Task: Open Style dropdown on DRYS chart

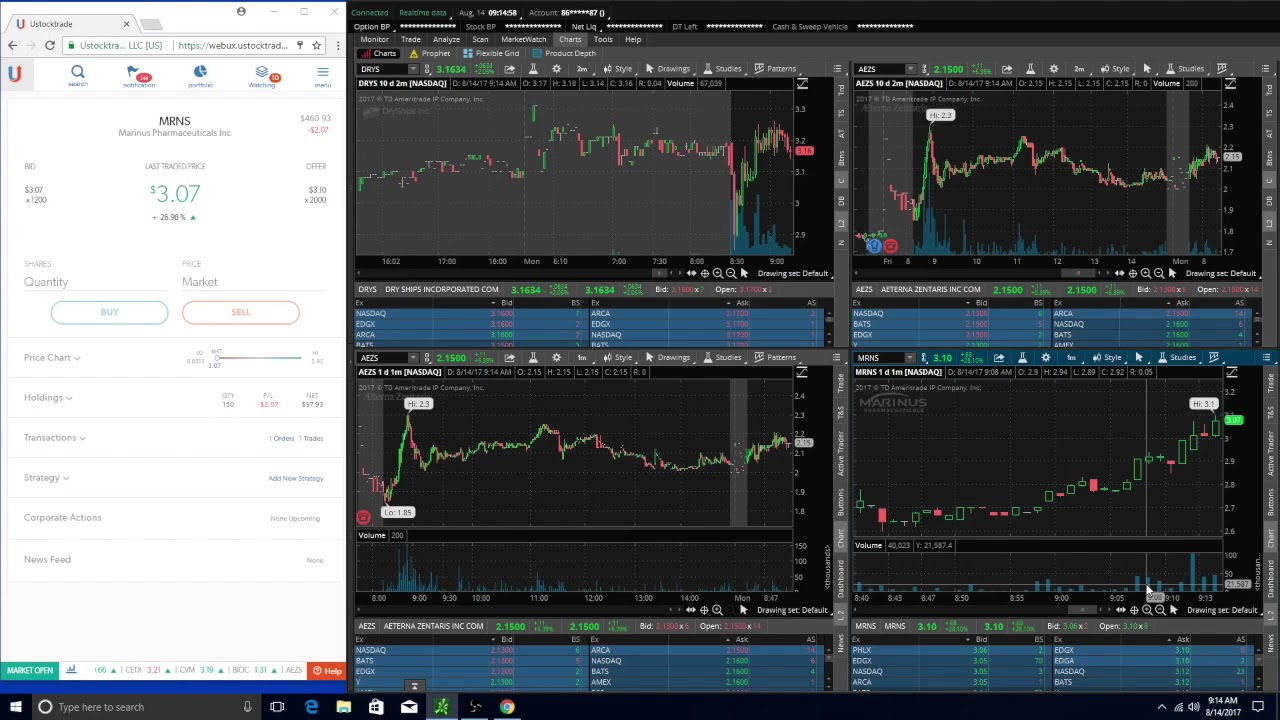Action: coord(618,69)
